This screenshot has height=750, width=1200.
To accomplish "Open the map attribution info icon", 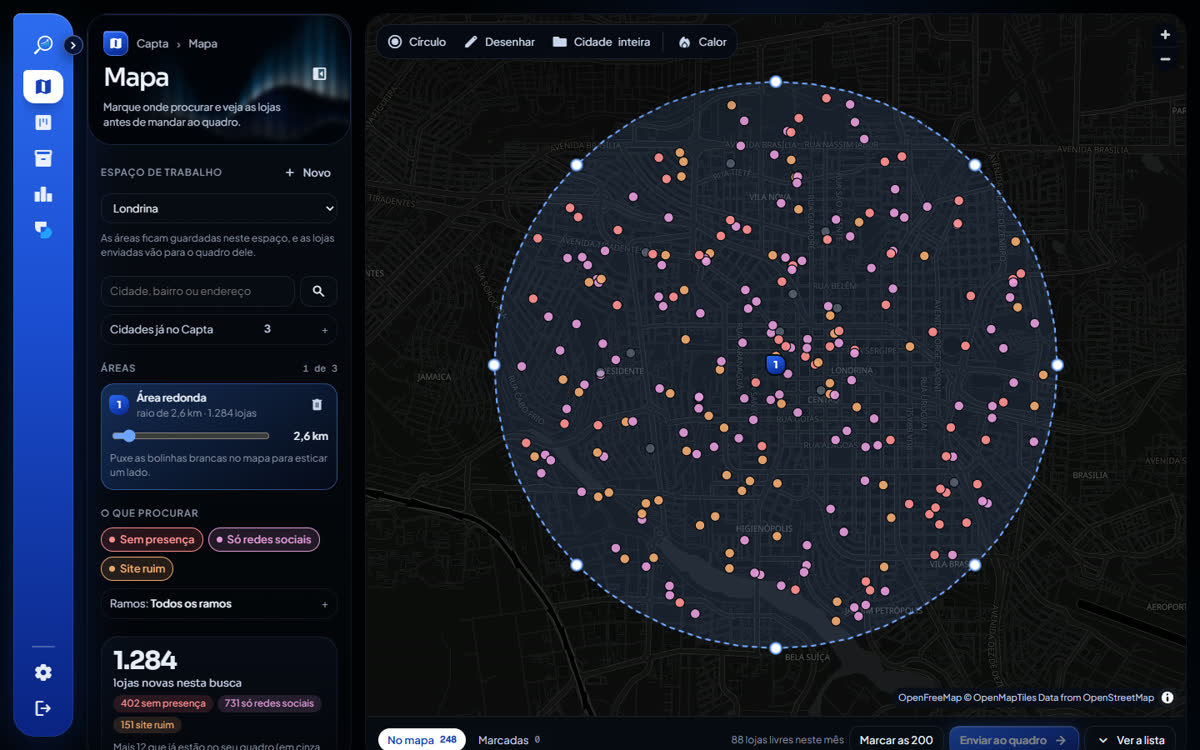I will [1167, 698].
